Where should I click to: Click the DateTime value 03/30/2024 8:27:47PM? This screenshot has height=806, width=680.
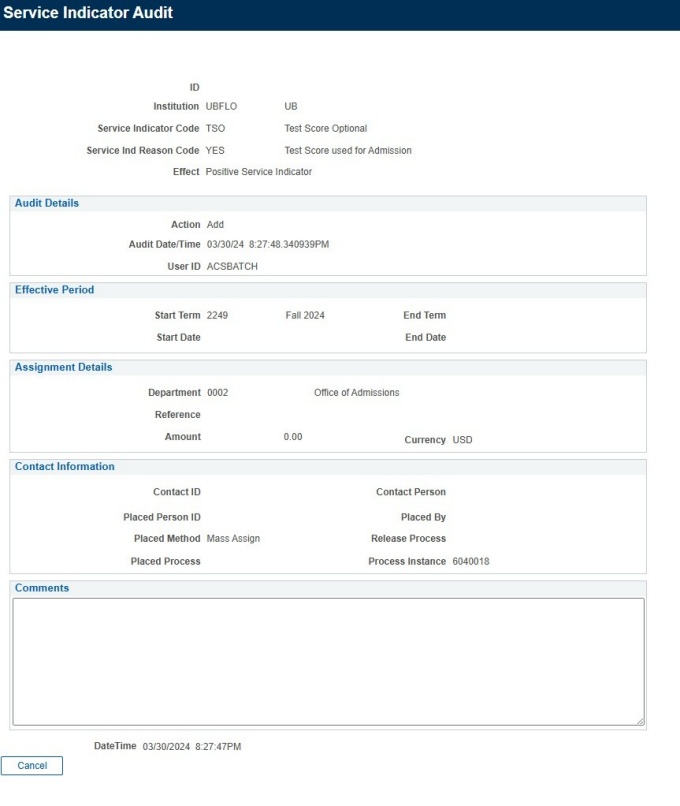click(192, 747)
